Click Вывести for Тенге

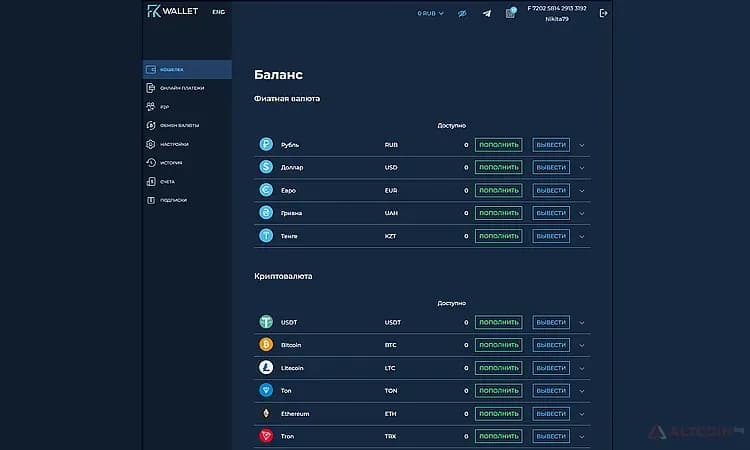(551, 236)
